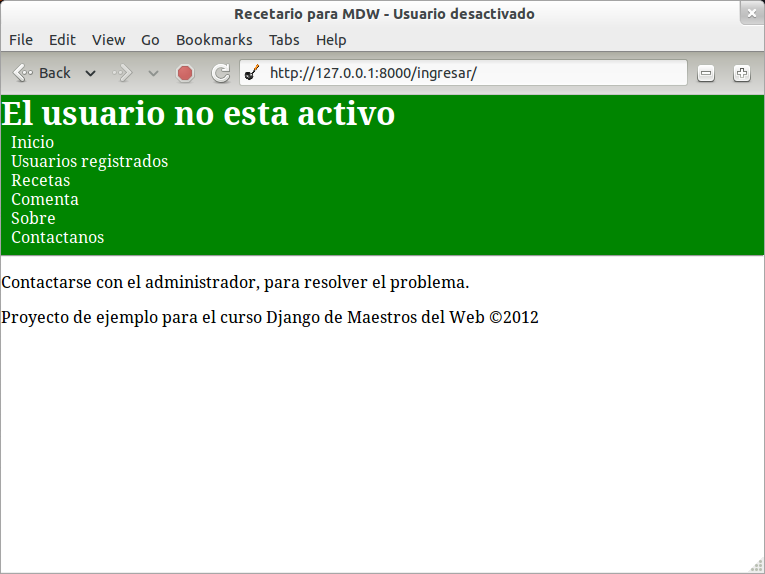Screen dimensions: 765x574
Task: Open the View menu
Action: pyautogui.click(x=108, y=40)
